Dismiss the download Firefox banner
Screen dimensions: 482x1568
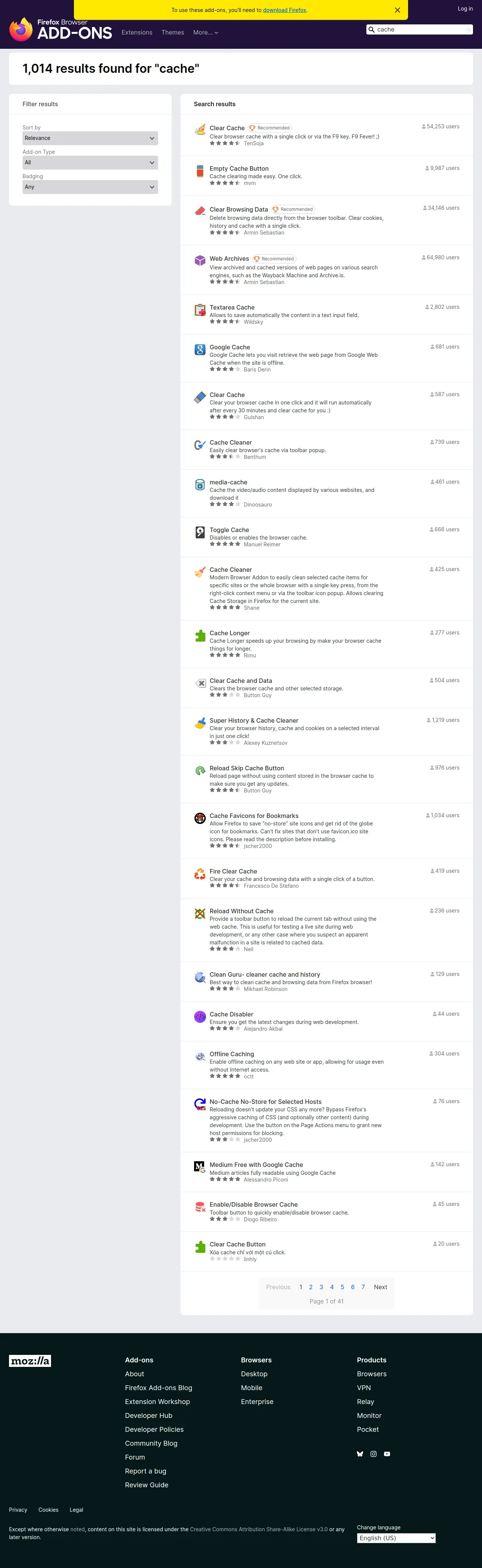coord(397,11)
